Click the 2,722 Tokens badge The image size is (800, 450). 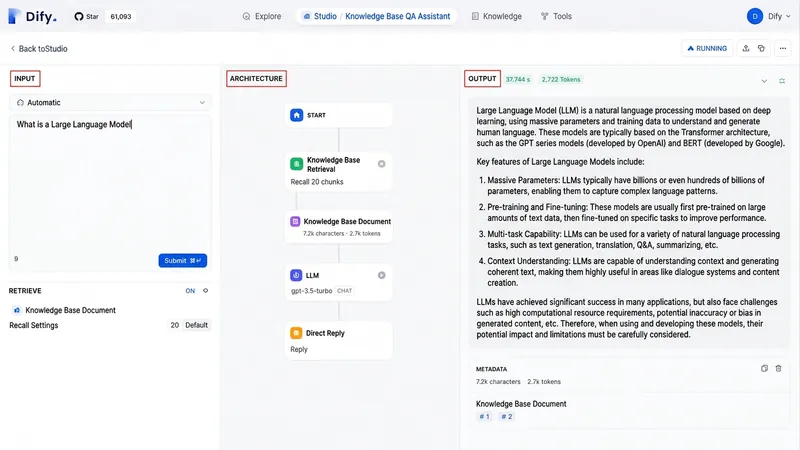click(561, 80)
